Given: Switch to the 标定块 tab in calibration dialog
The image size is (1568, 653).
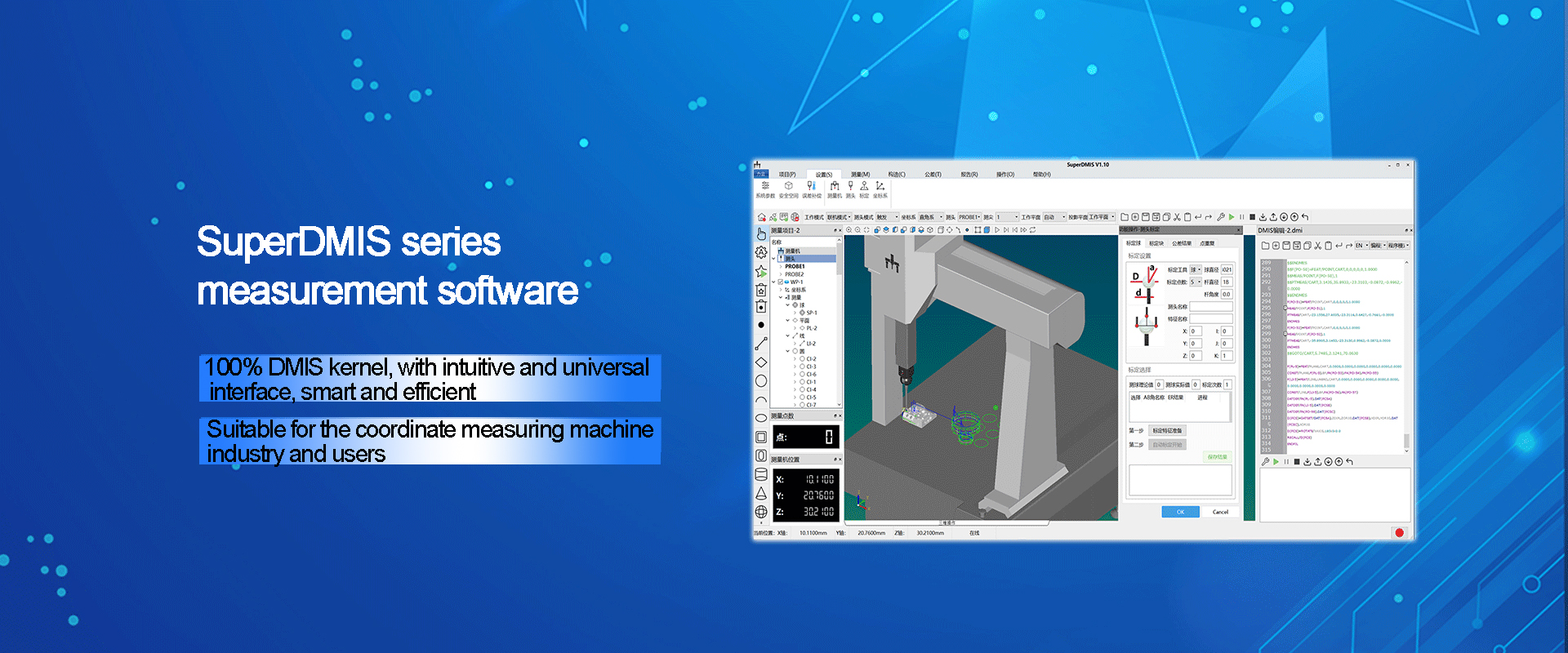Looking at the screenshot, I should coord(1156,243).
